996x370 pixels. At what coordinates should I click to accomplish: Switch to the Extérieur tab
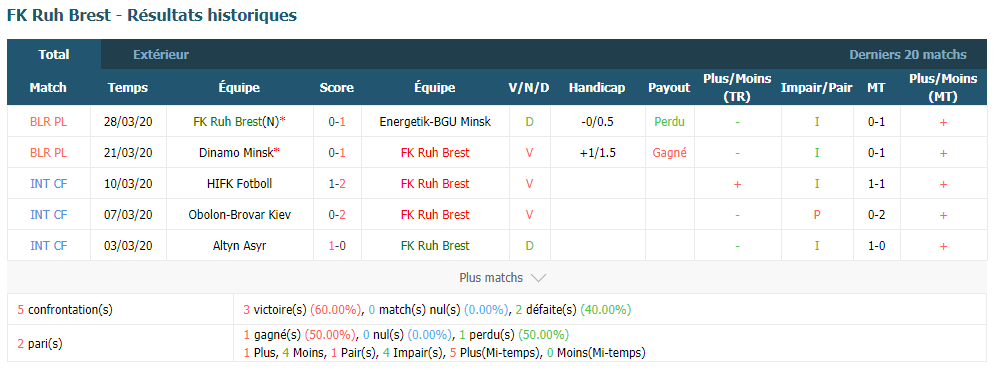161,55
